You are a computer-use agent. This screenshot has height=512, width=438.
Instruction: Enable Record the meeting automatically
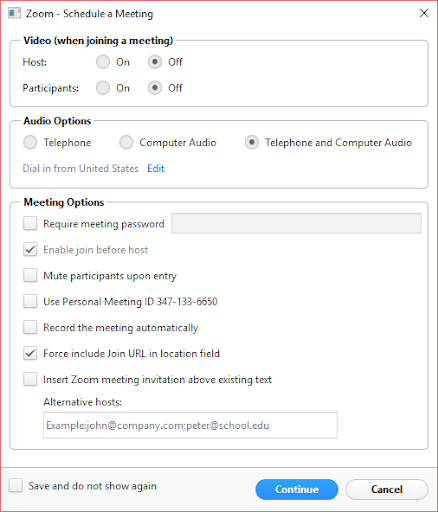pos(30,327)
